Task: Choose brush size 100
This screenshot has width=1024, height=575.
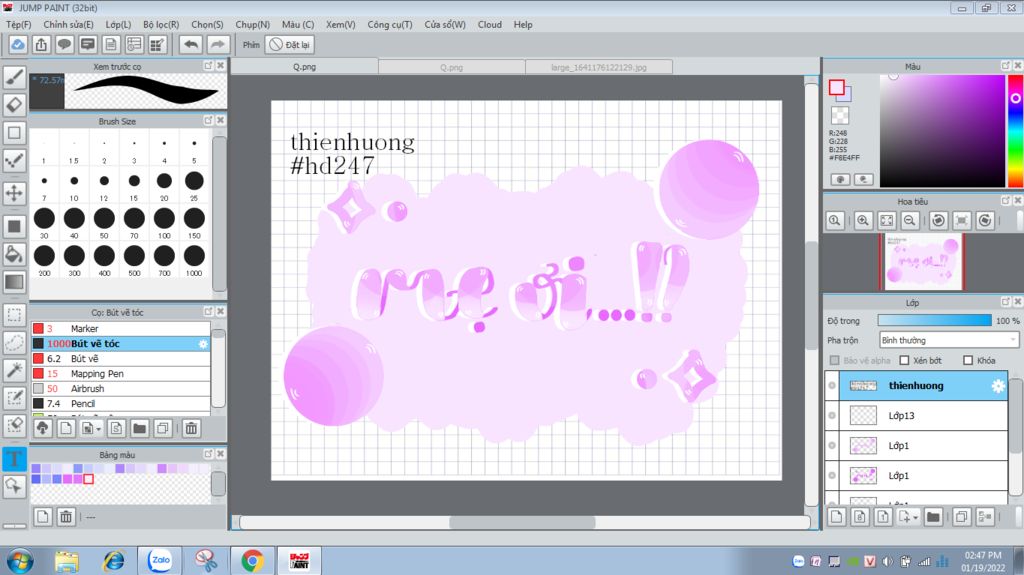Action: click(x=164, y=223)
